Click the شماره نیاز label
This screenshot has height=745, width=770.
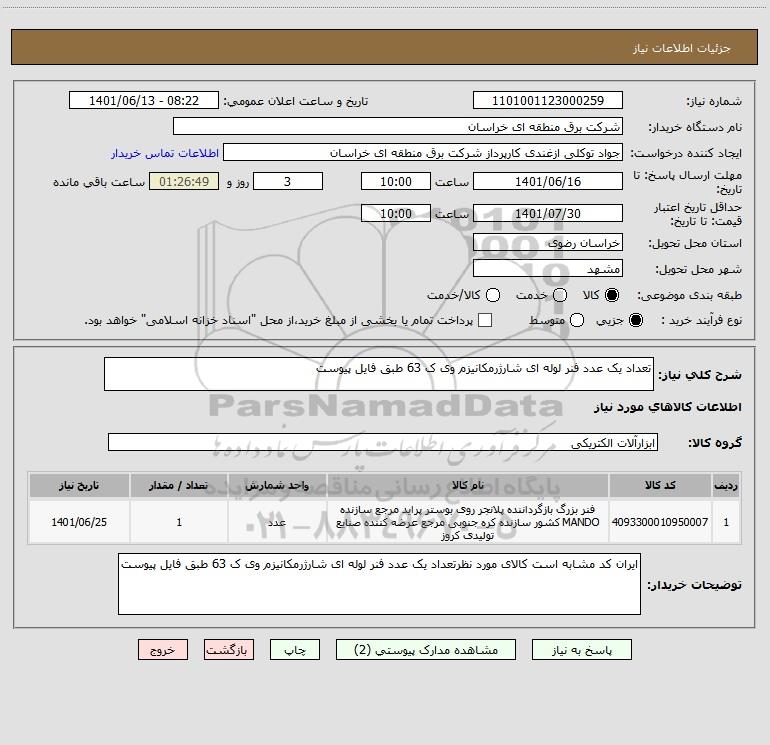coord(714,101)
